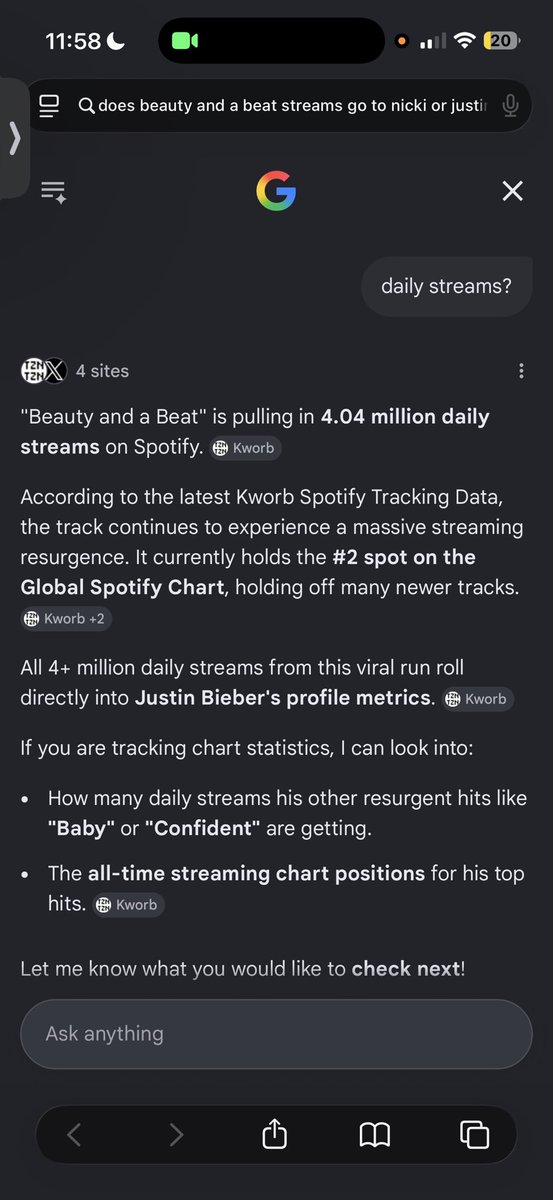The image size is (553, 1200).
Task: Tap the Safari share icon
Action: tap(274, 1134)
